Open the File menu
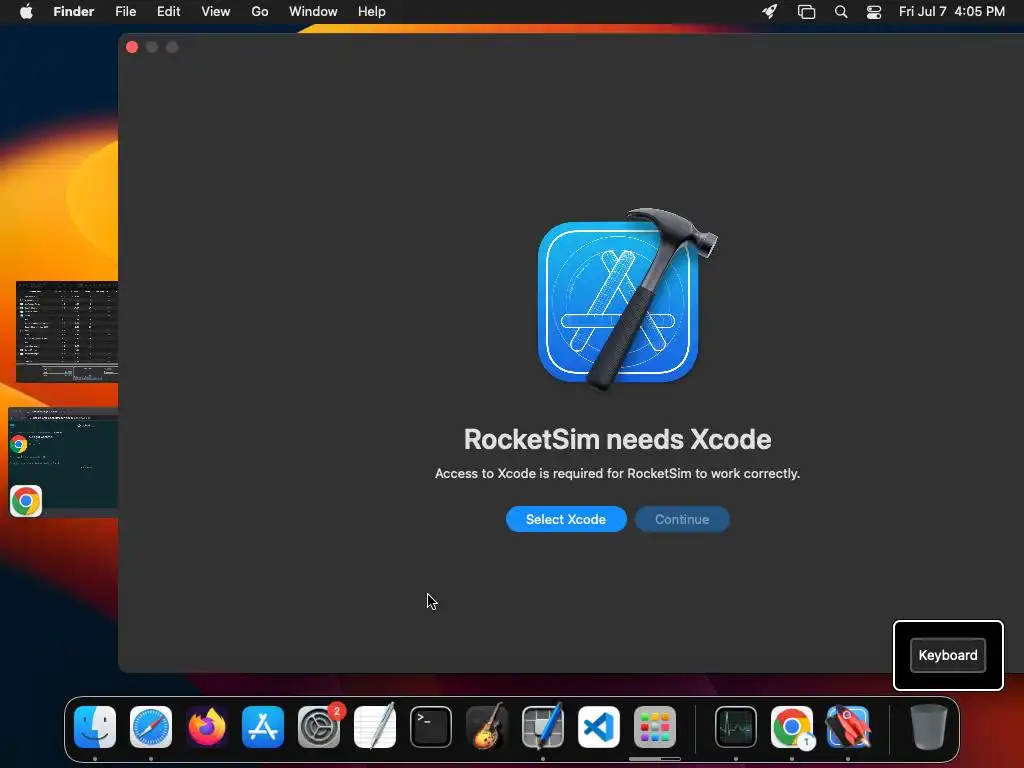Screen dimensions: 1024x768 click(x=125, y=12)
